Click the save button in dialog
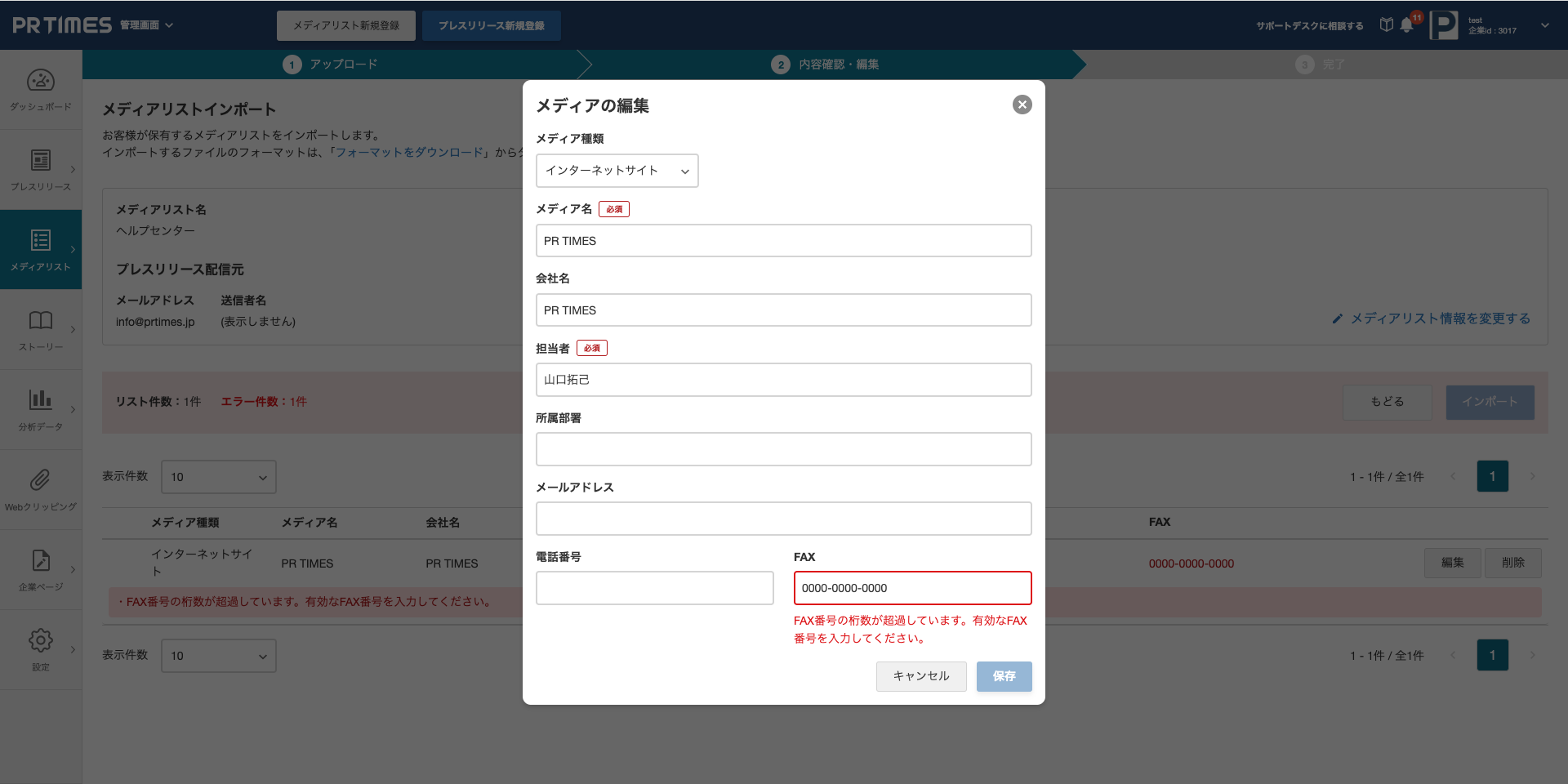The height and width of the screenshot is (784, 1568). coord(1004,676)
